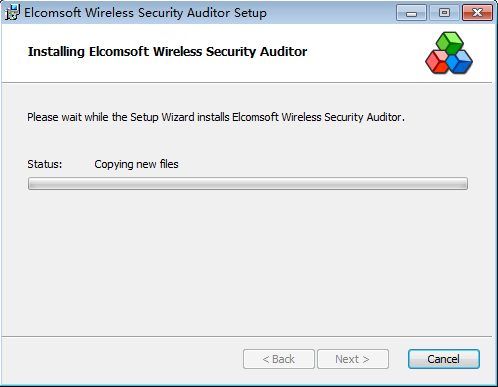498x387 pixels.
Task: Click the disabled Next > button
Action: point(353,359)
